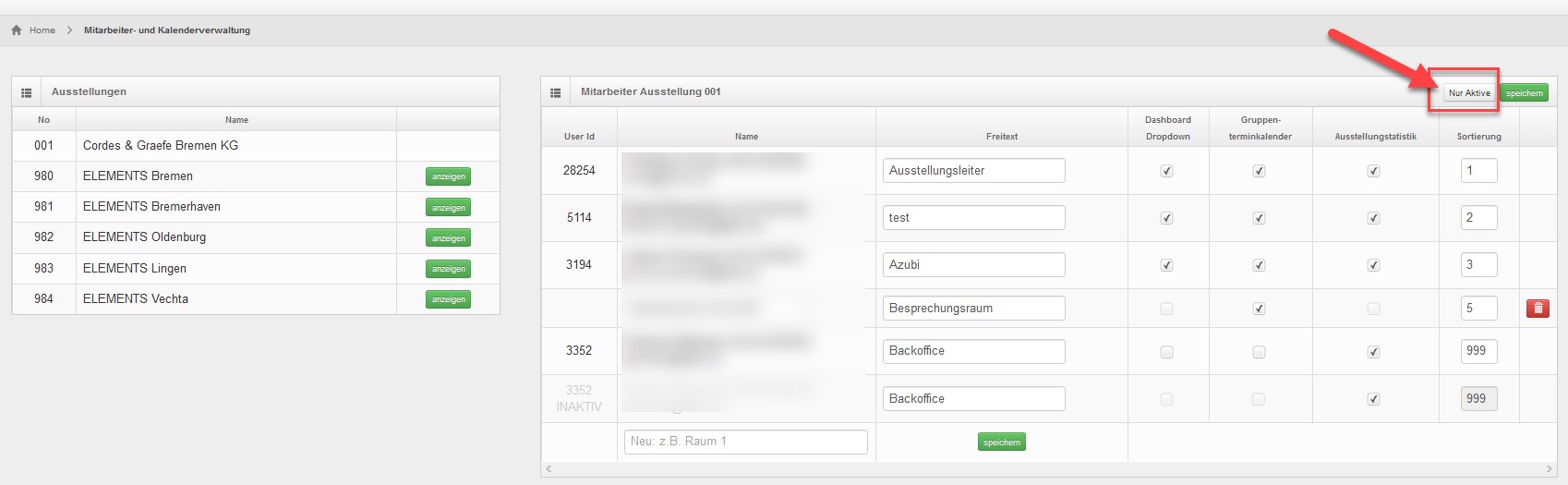
Task: Click Backoffice Freitext field of INAKTIV row
Action: pyautogui.click(x=974, y=399)
